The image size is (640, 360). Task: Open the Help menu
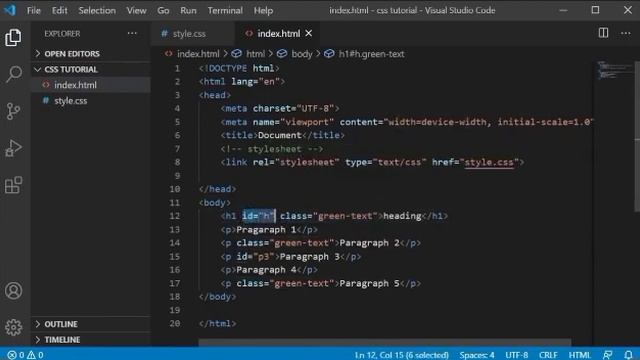pos(263,10)
